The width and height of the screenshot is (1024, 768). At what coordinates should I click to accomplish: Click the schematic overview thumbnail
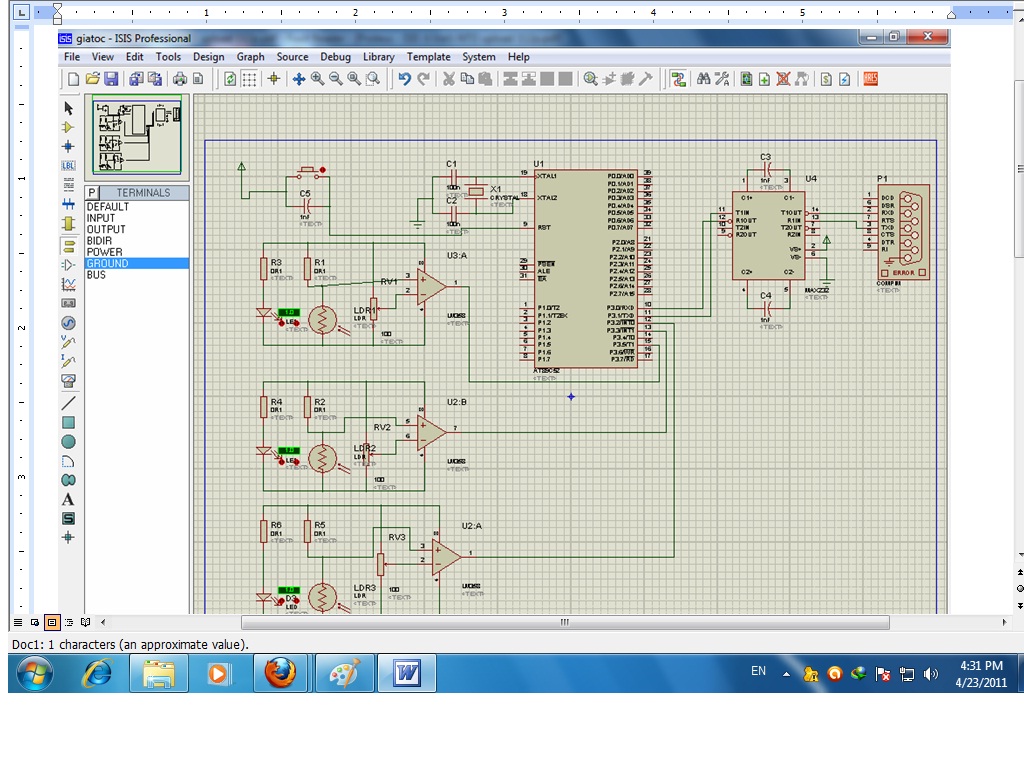(138, 137)
